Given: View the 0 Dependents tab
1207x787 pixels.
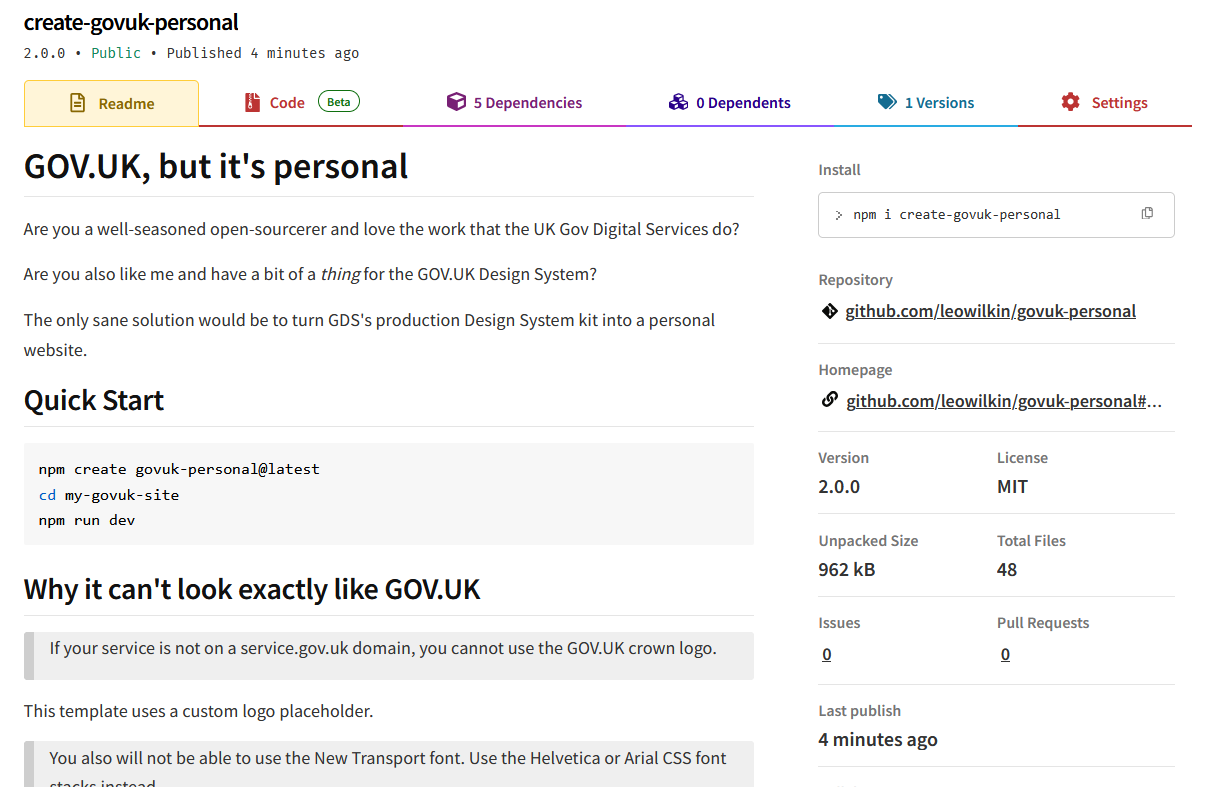Looking at the screenshot, I should tap(730, 103).
